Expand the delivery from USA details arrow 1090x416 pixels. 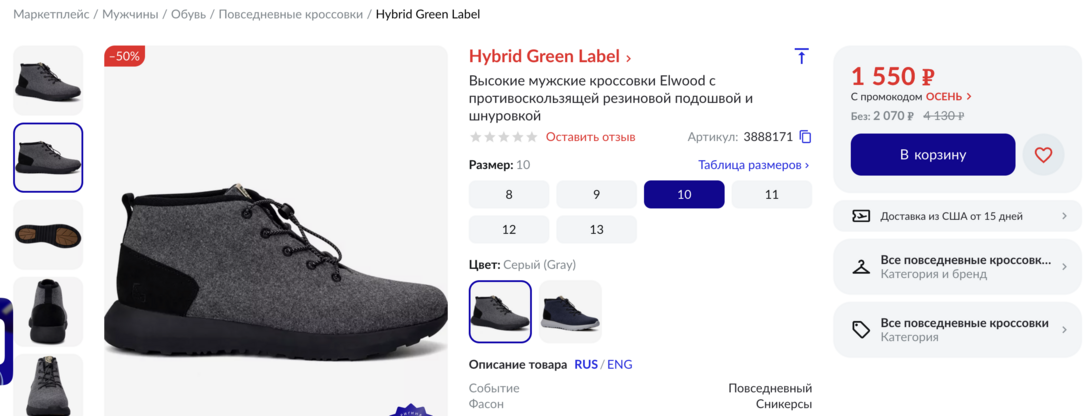[x=1064, y=216]
